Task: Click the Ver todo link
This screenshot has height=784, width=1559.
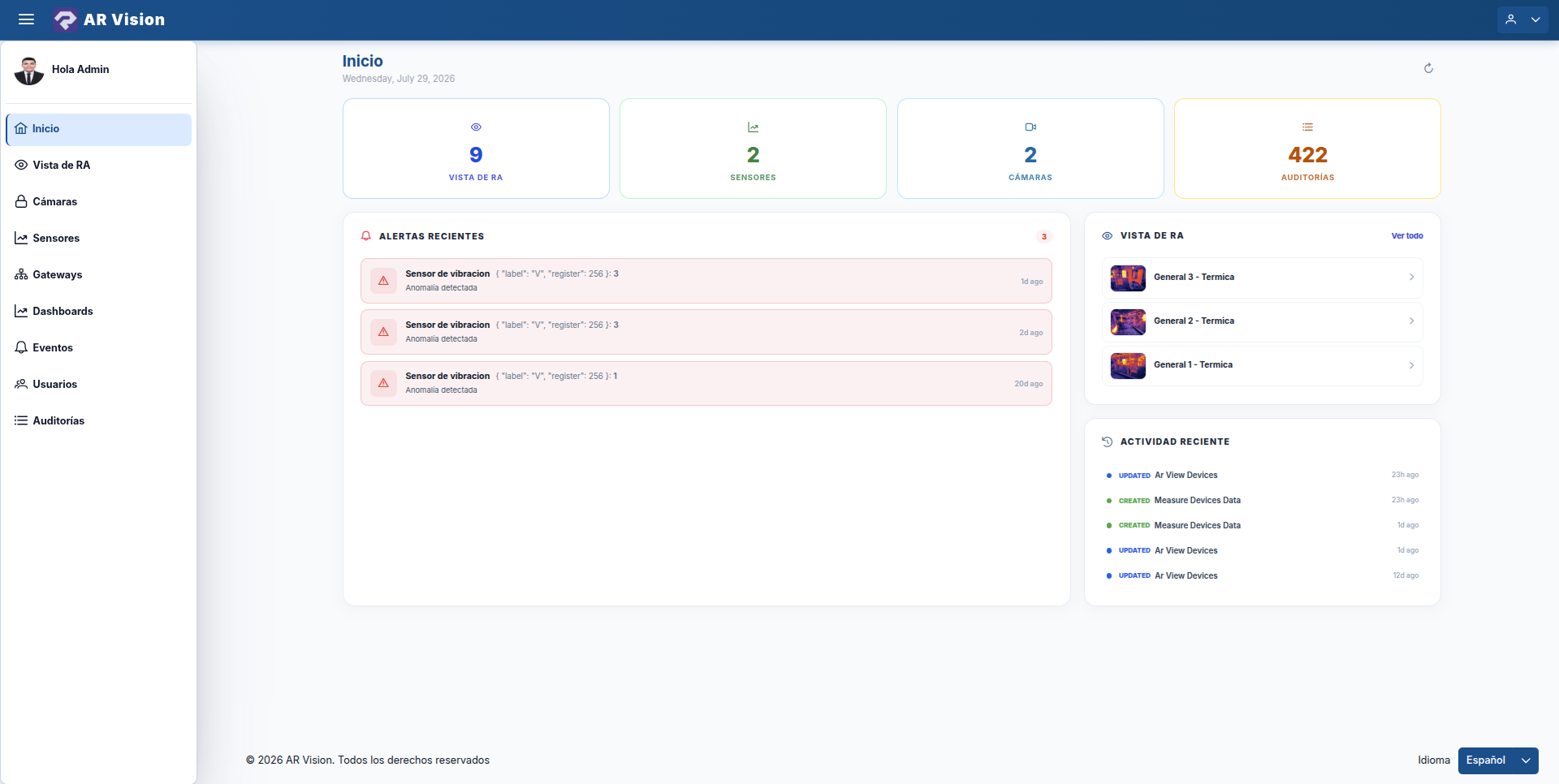Action: point(1407,236)
